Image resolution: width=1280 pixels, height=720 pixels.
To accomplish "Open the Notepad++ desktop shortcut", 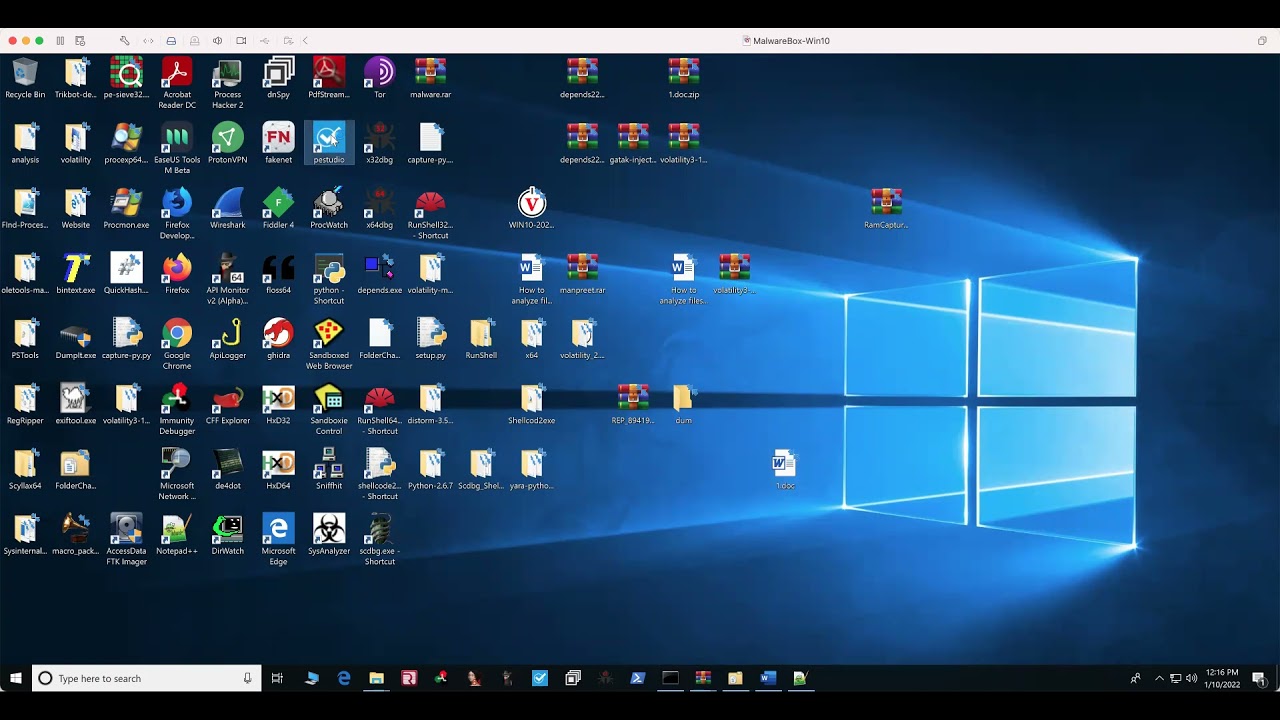I will click(x=177, y=534).
